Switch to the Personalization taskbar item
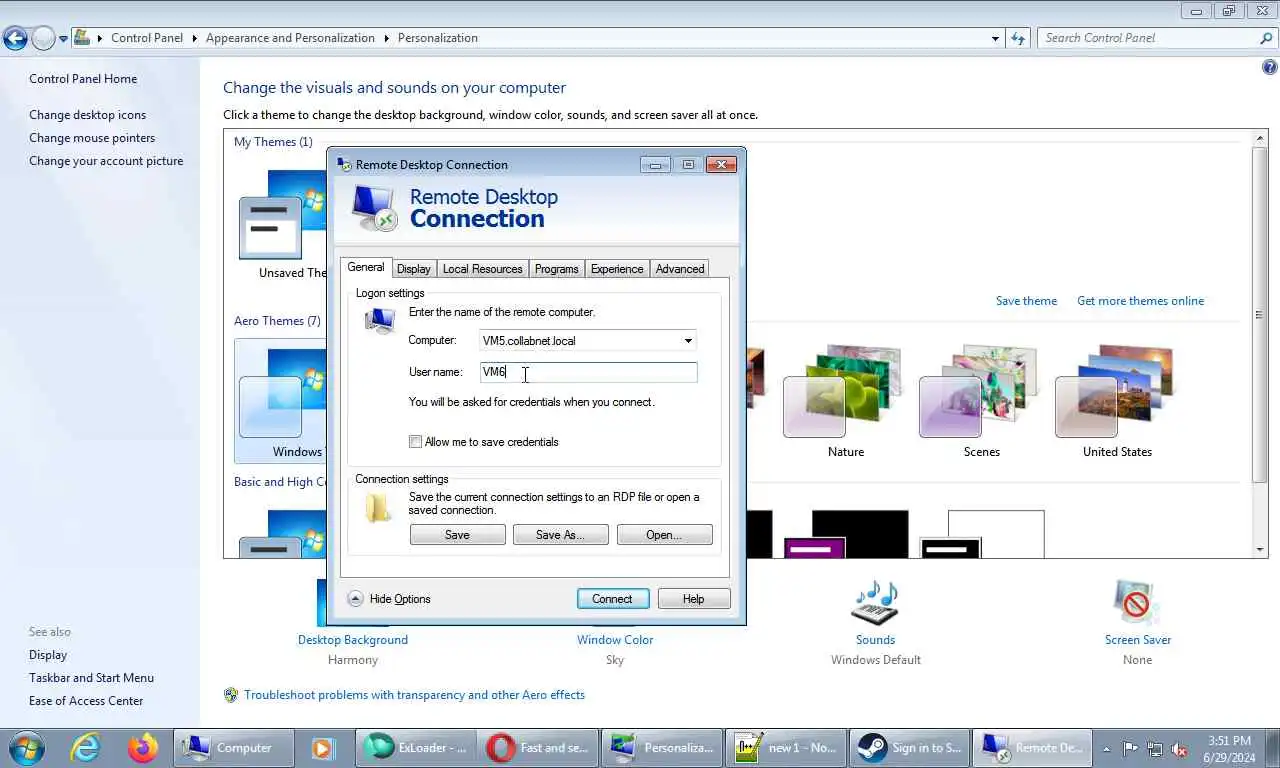Viewport: 1280px width, 768px height. click(x=661, y=747)
